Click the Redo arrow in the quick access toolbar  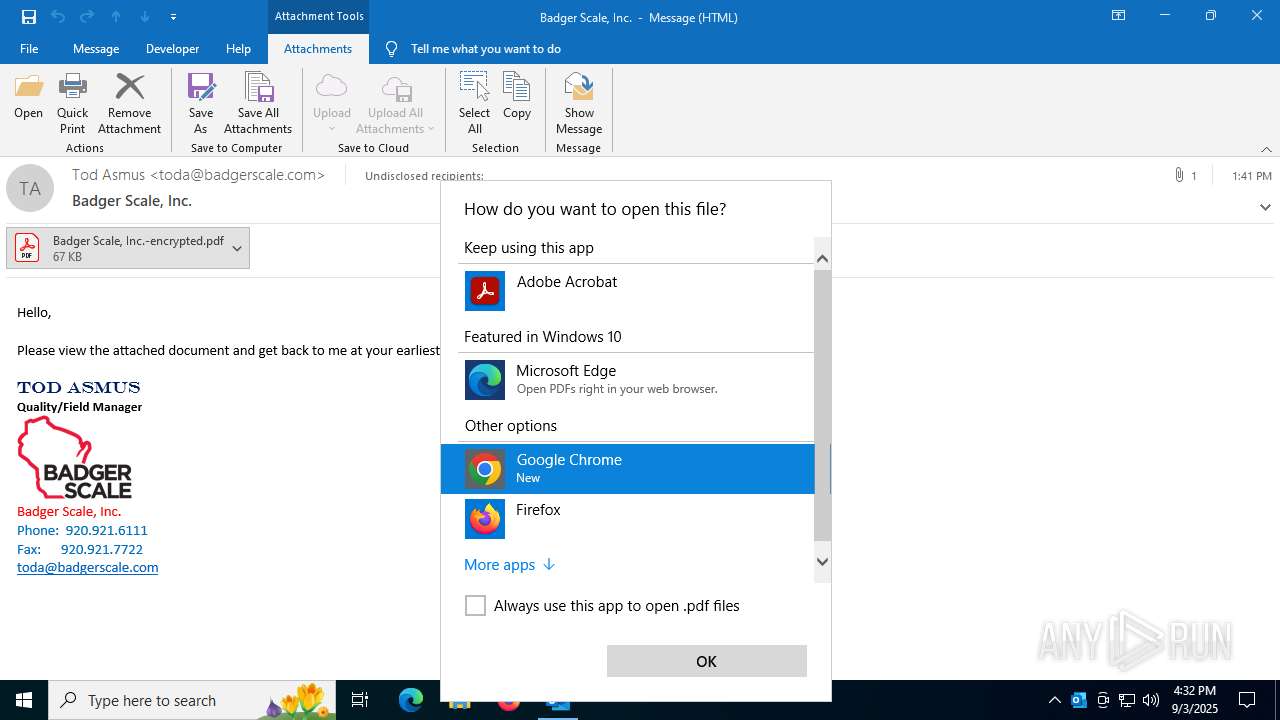point(87,17)
